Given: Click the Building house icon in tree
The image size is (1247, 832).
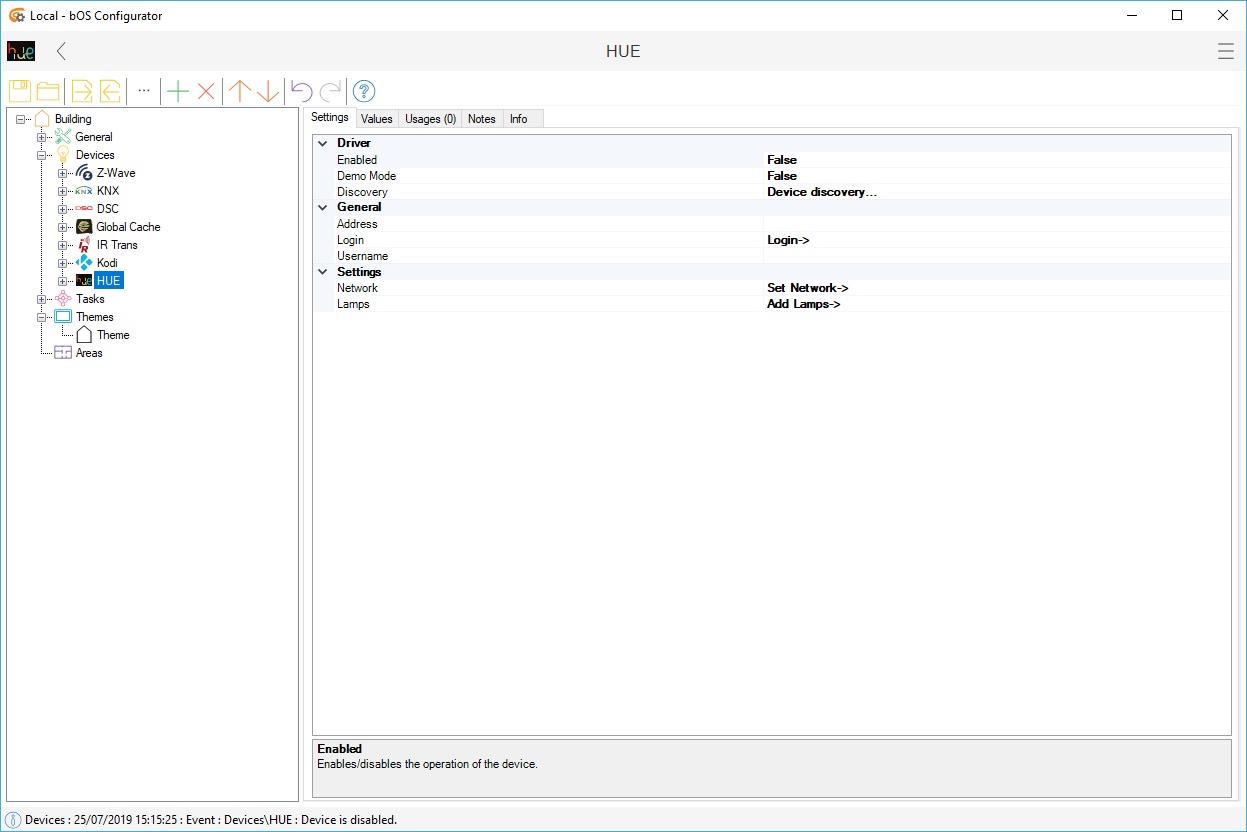Looking at the screenshot, I should pos(42,119).
